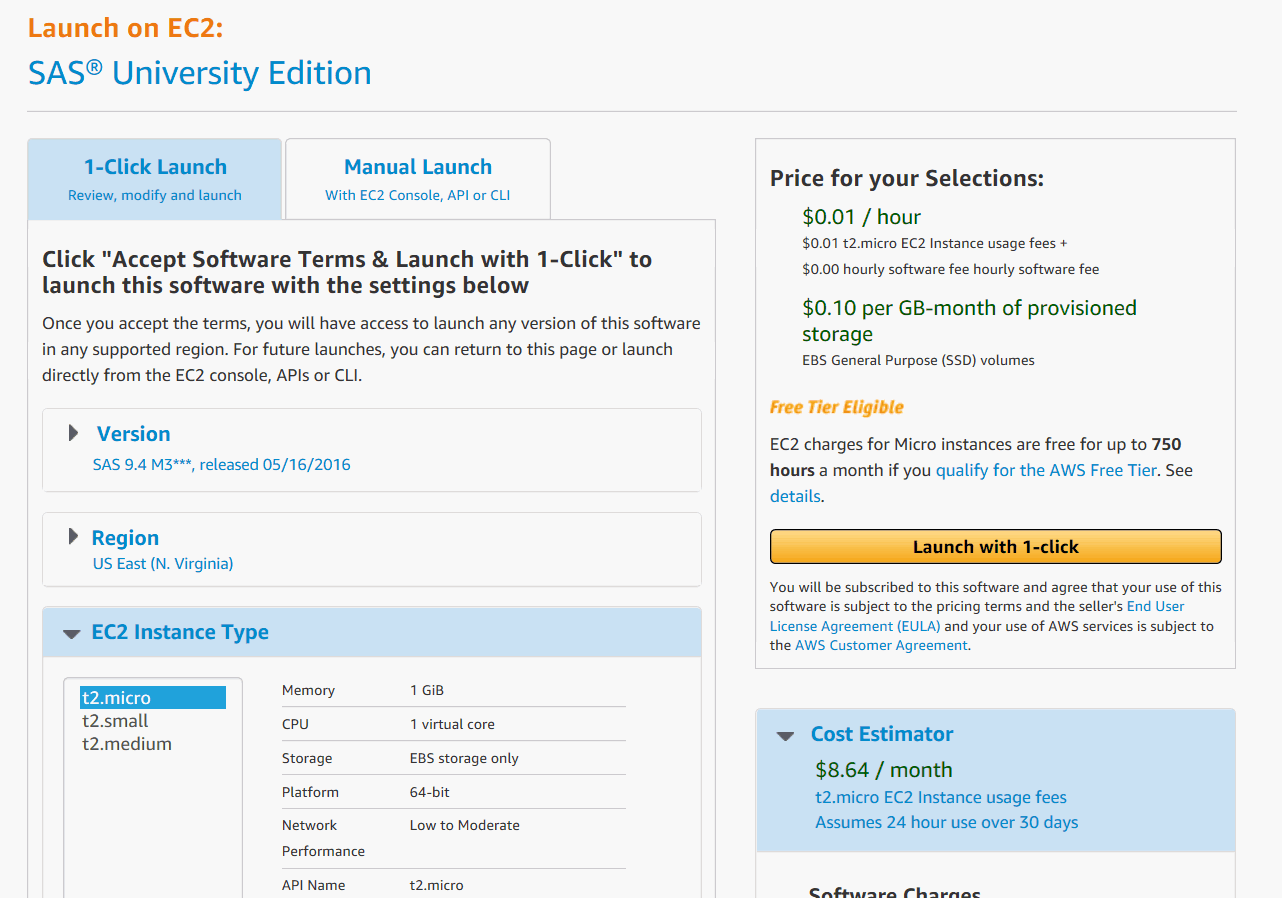Click the EBS storage only value
Viewport: 1282px width, 898px height.
tap(464, 758)
